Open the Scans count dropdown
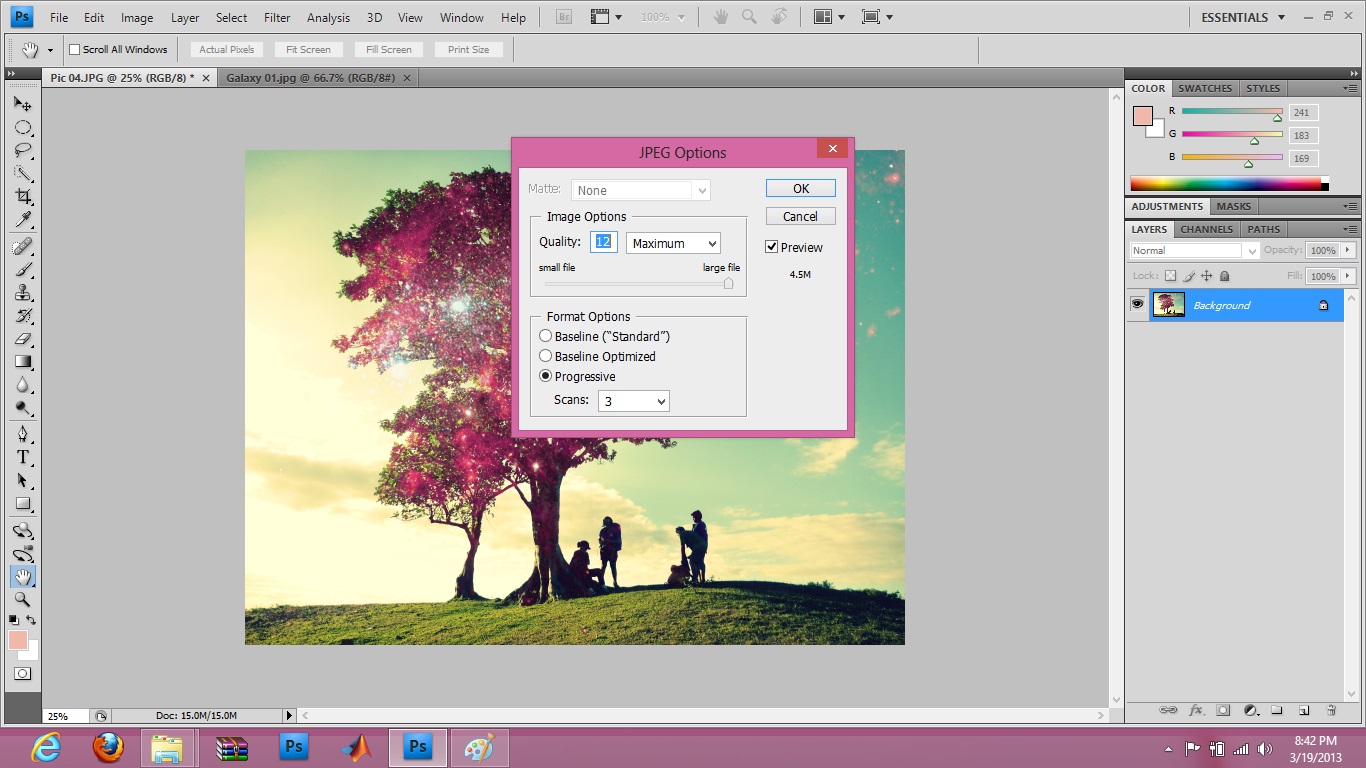This screenshot has height=768, width=1366. coord(633,401)
